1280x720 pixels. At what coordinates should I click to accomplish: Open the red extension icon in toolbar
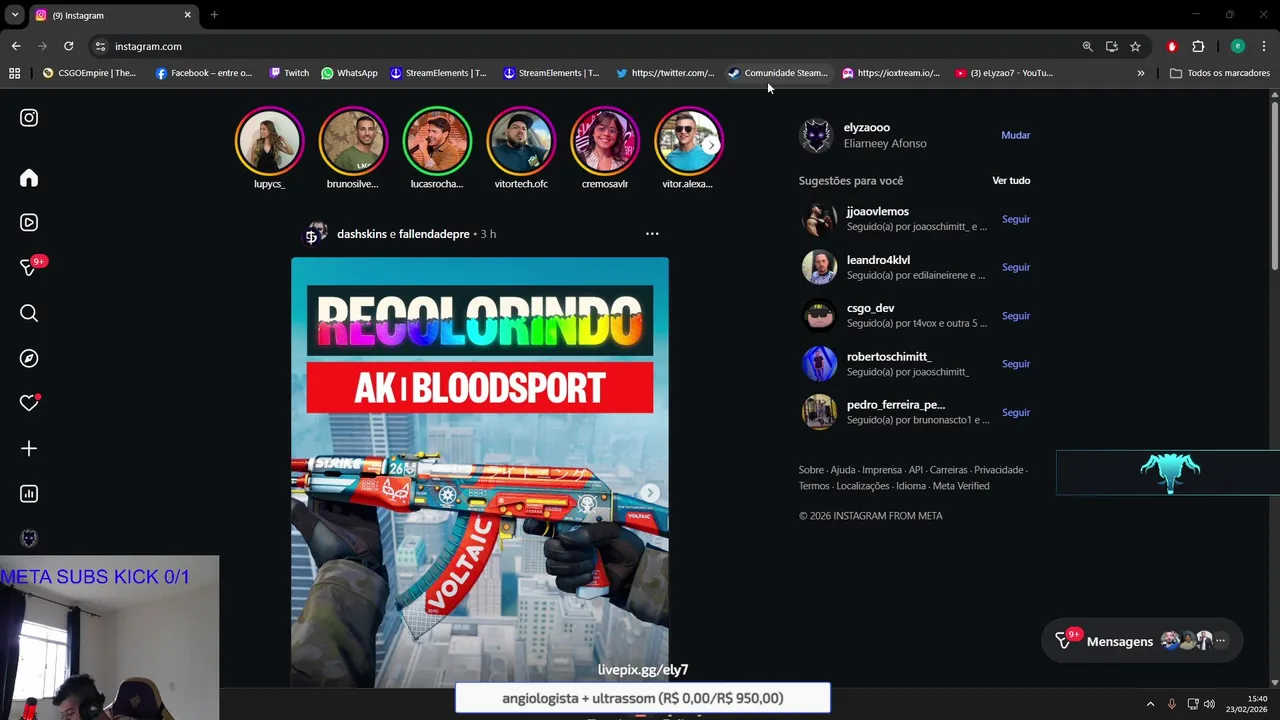tap(1172, 46)
